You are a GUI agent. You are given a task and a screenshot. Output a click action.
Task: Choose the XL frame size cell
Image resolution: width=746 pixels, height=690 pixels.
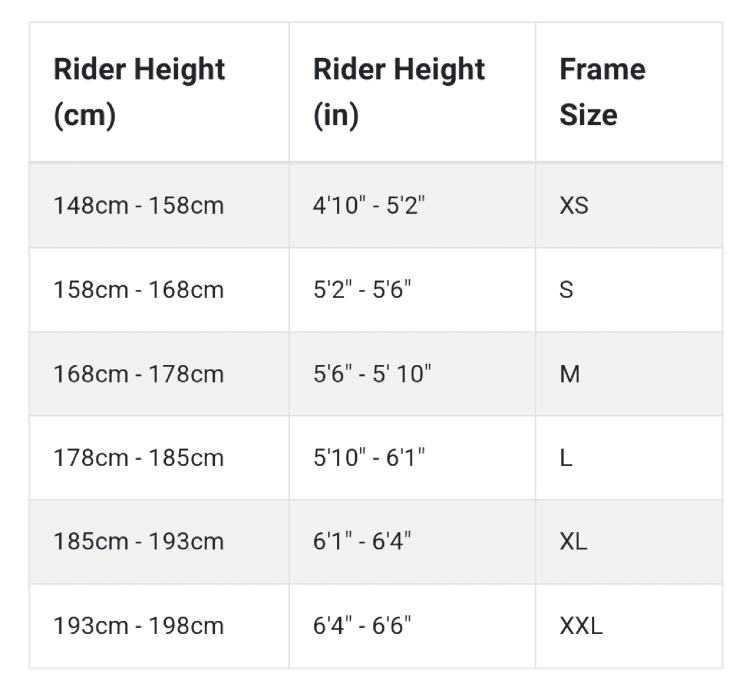tap(573, 542)
